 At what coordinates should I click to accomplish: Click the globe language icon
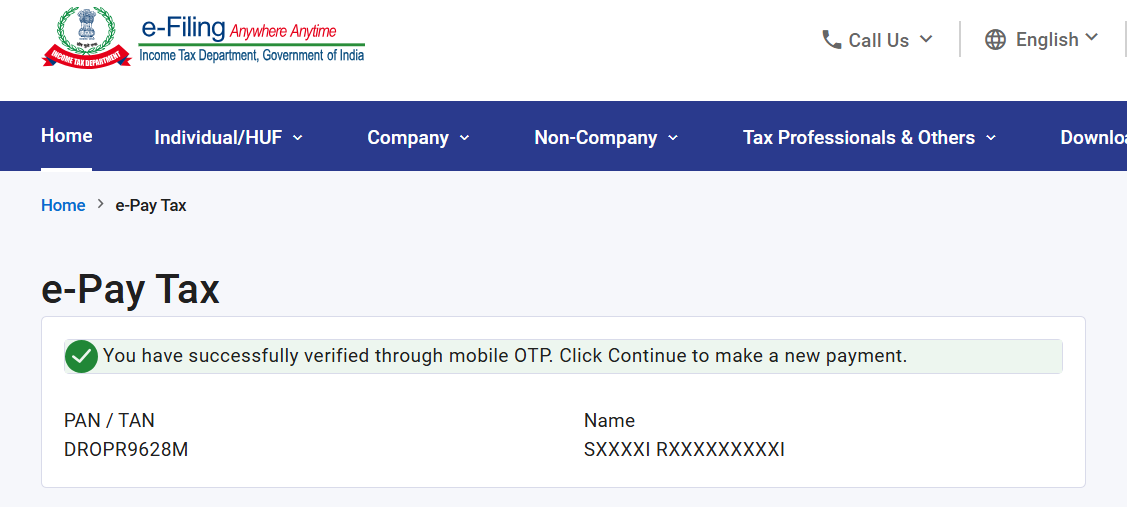click(995, 40)
